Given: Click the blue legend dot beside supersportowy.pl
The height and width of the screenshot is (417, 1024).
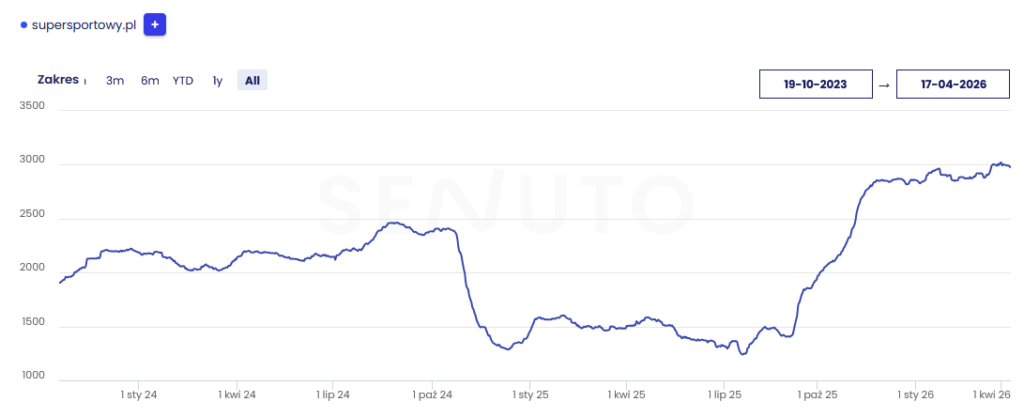Looking at the screenshot, I should click(x=24, y=25).
